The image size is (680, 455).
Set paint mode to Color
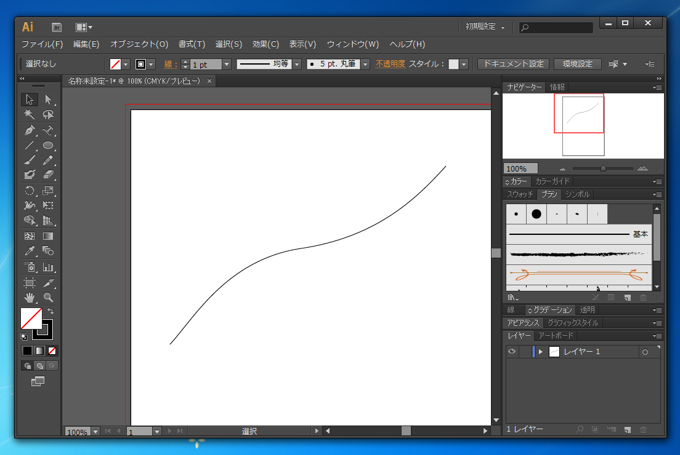pos(27,350)
